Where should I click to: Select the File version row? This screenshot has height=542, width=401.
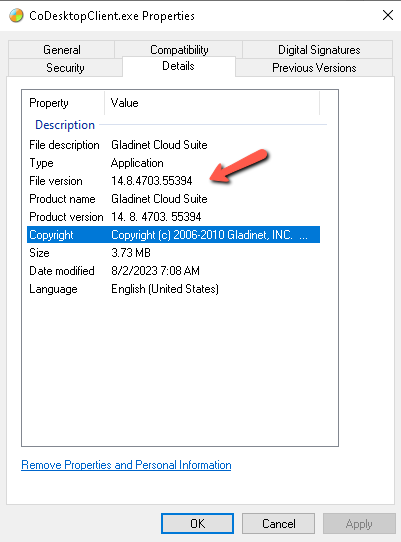174,181
